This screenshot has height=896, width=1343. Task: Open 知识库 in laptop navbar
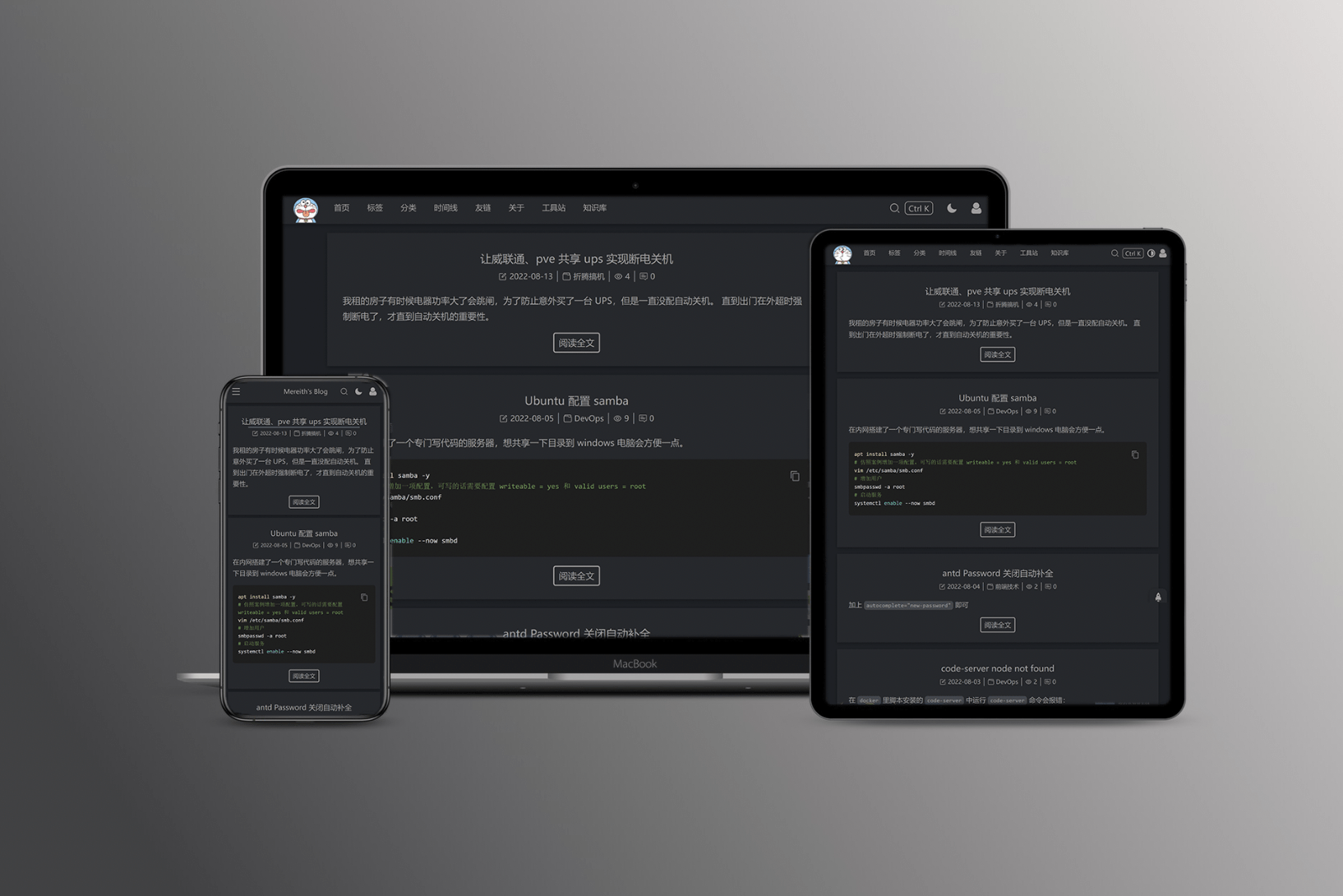(x=594, y=208)
